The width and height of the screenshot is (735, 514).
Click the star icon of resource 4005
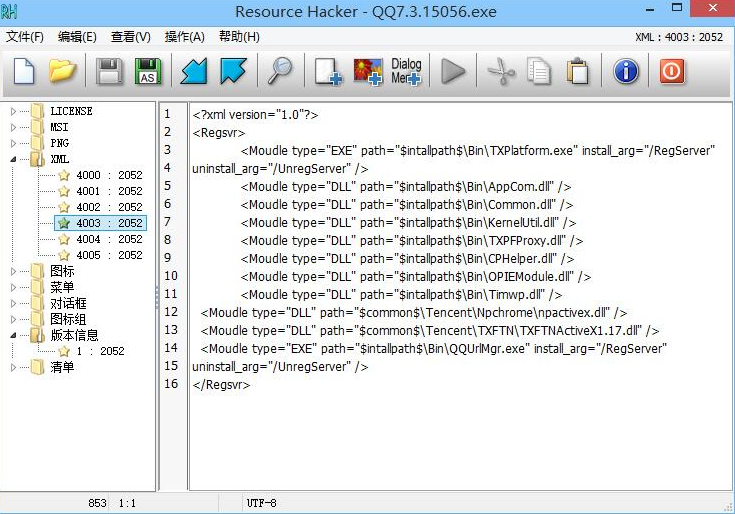64,255
